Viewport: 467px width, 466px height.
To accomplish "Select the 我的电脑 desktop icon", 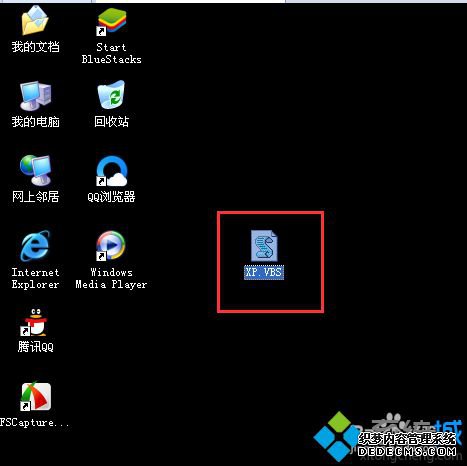I will coord(35,96).
